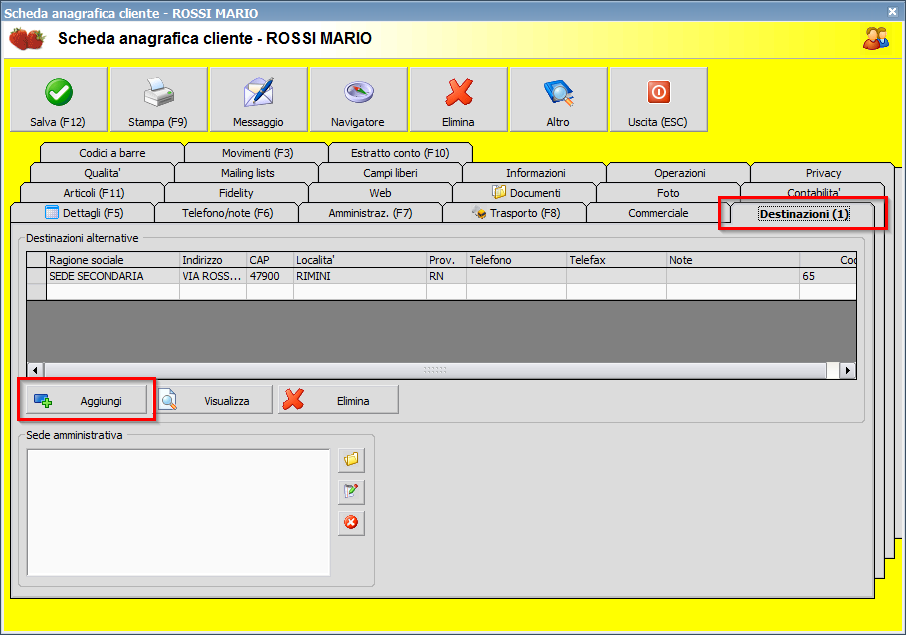Open the Messaggio envelope button

point(258,99)
